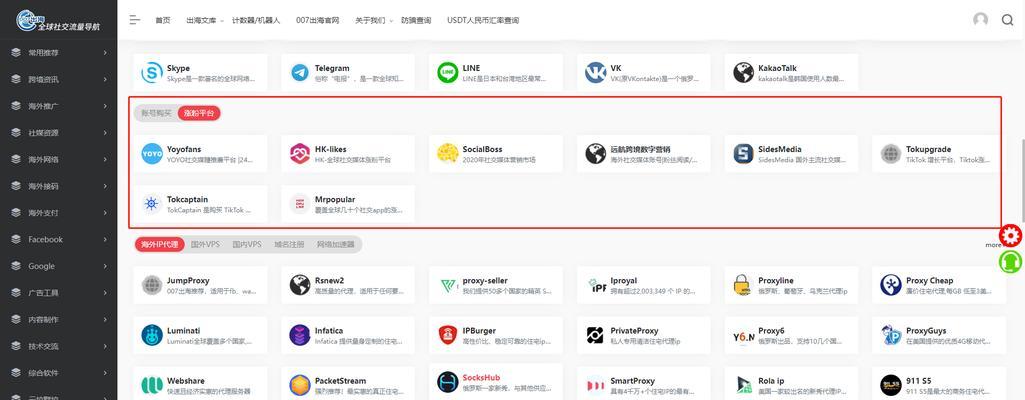Click the IPBurger red shield icon

[448, 335]
